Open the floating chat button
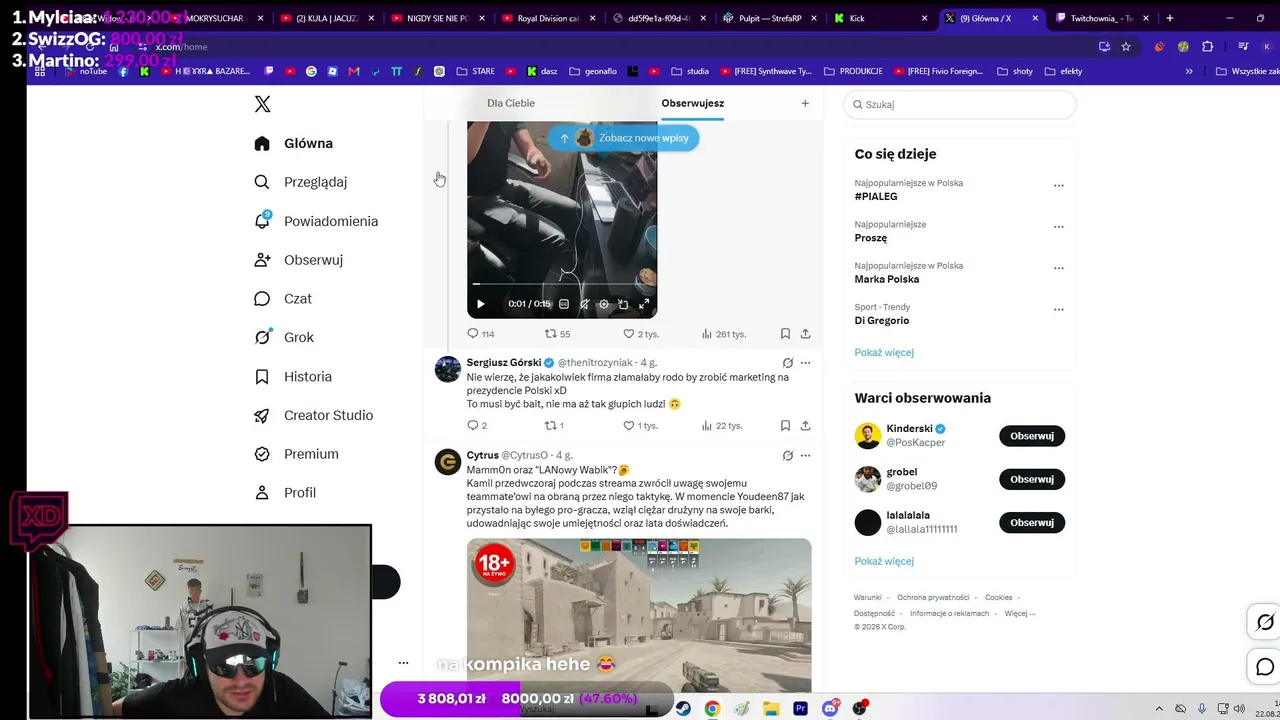 [1265, 667]
